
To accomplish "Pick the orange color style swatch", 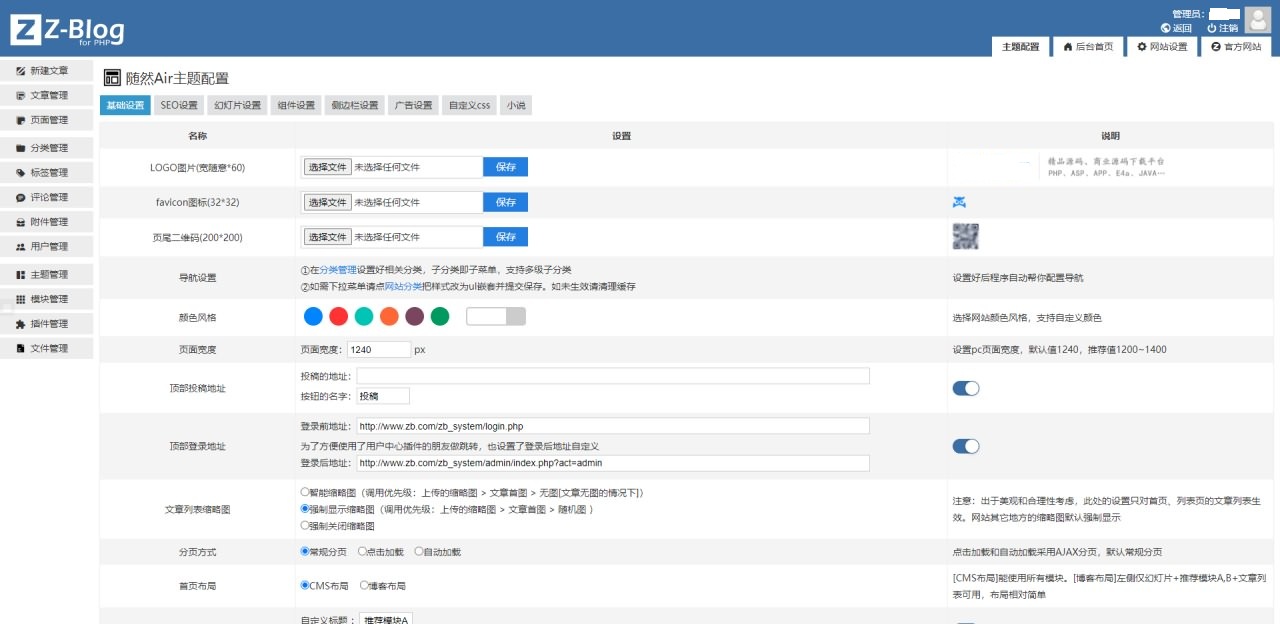I will tap(389, 316).
